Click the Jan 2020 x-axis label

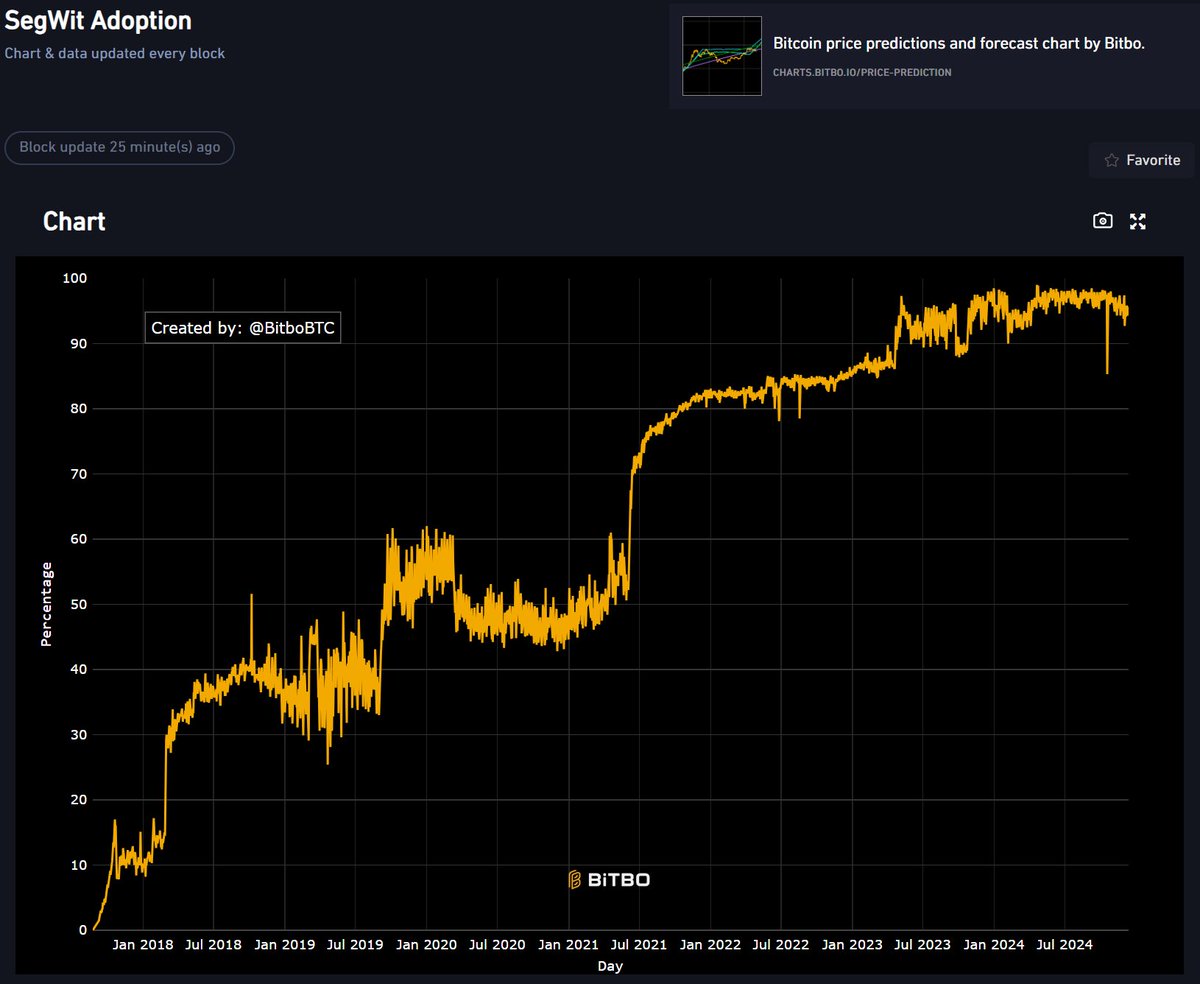pyautogui.click(x=426, y=944)
